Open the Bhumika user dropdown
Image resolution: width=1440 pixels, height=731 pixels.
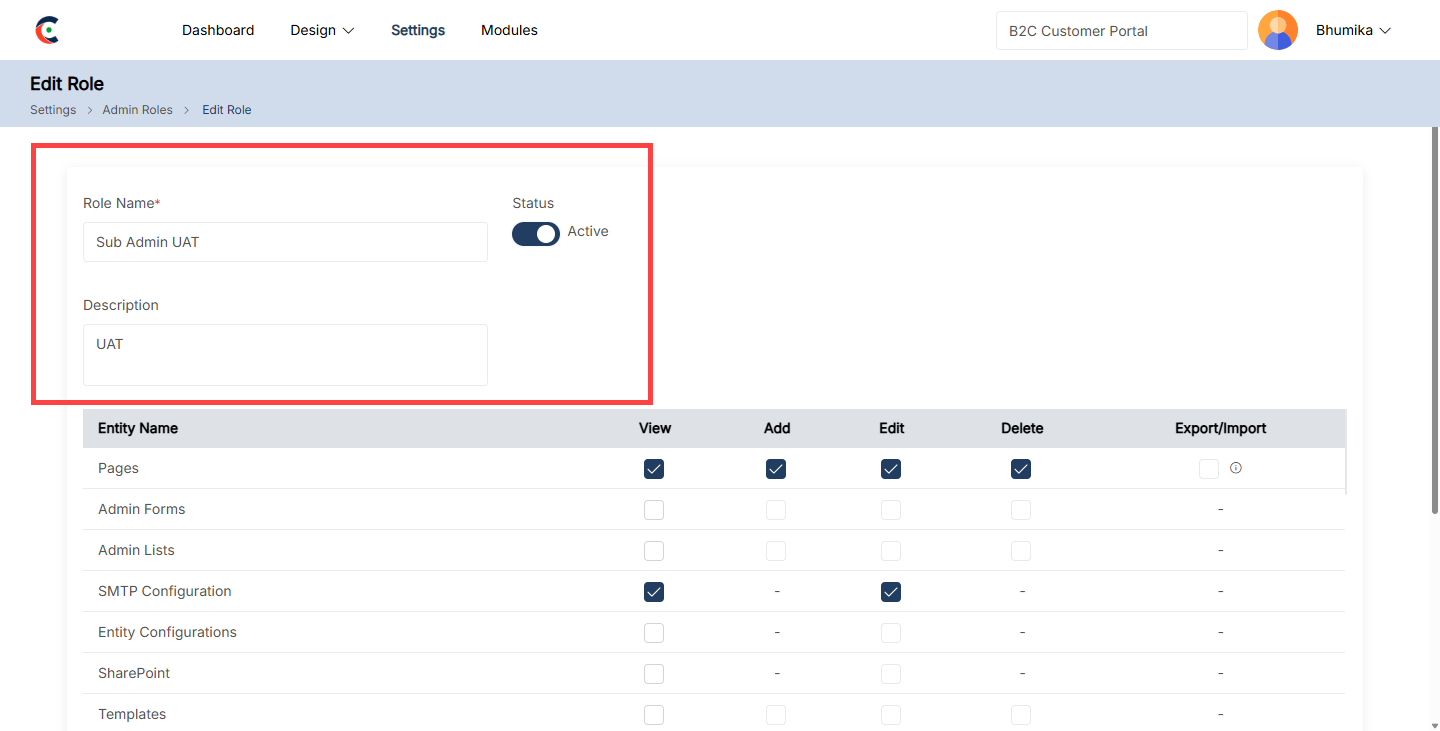(x=1353, y=30)
